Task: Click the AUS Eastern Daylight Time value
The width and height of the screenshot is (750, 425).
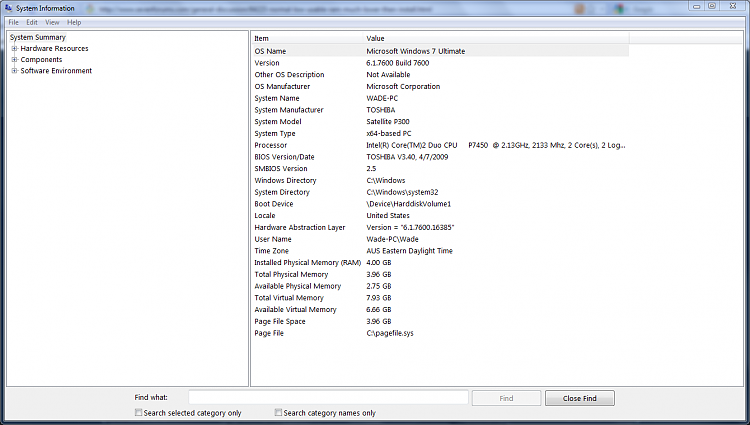Action: point(409,251)
